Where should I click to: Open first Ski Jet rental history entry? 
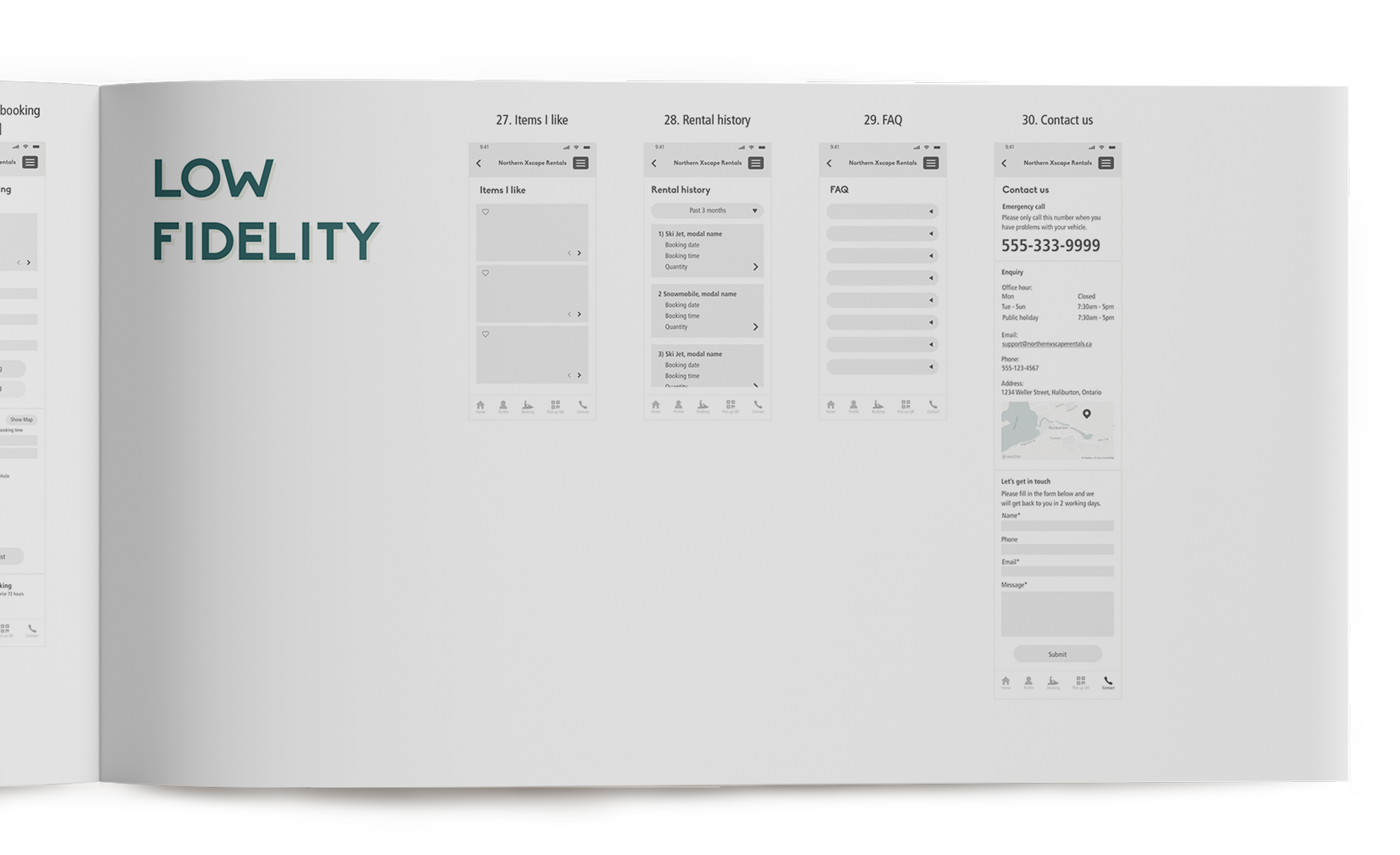707,250
